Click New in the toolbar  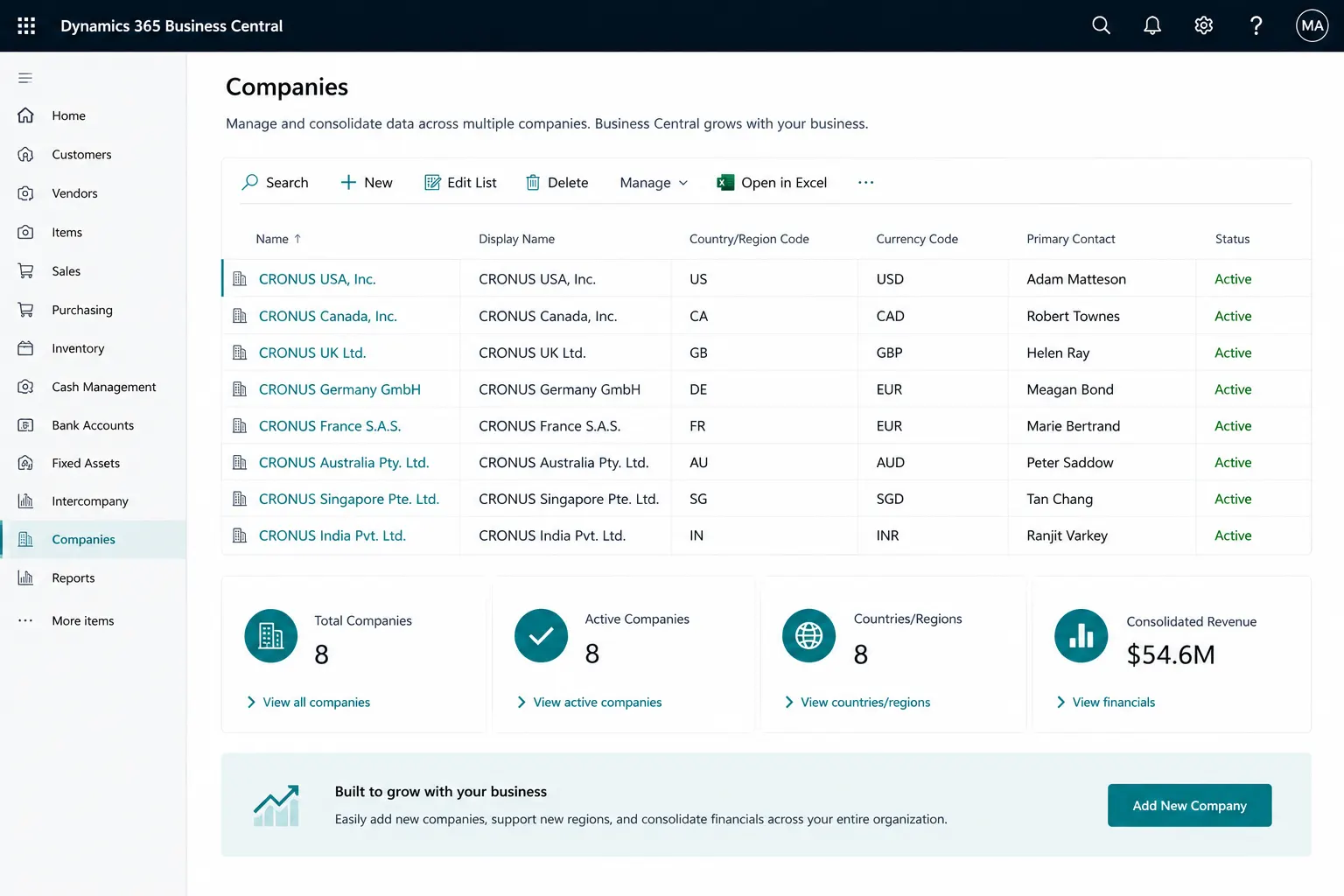pyautogui.click(x=367, y=183)
